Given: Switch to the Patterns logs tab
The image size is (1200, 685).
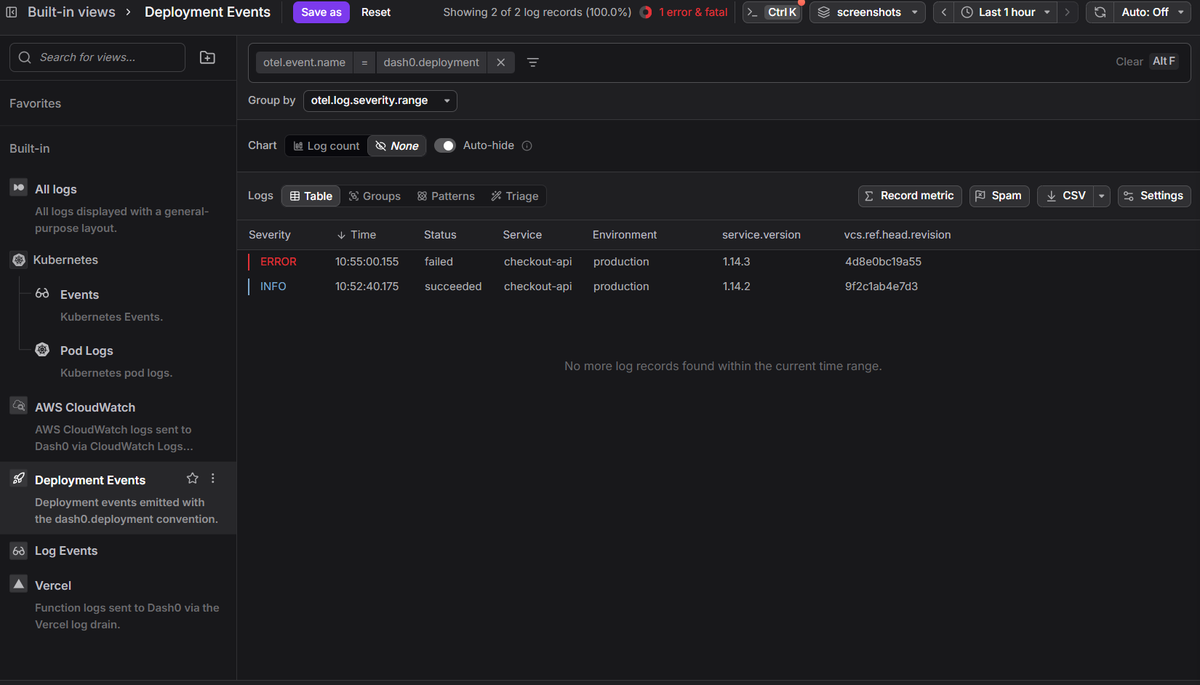Looking at the screenshot, I should [x=446, y=196].
